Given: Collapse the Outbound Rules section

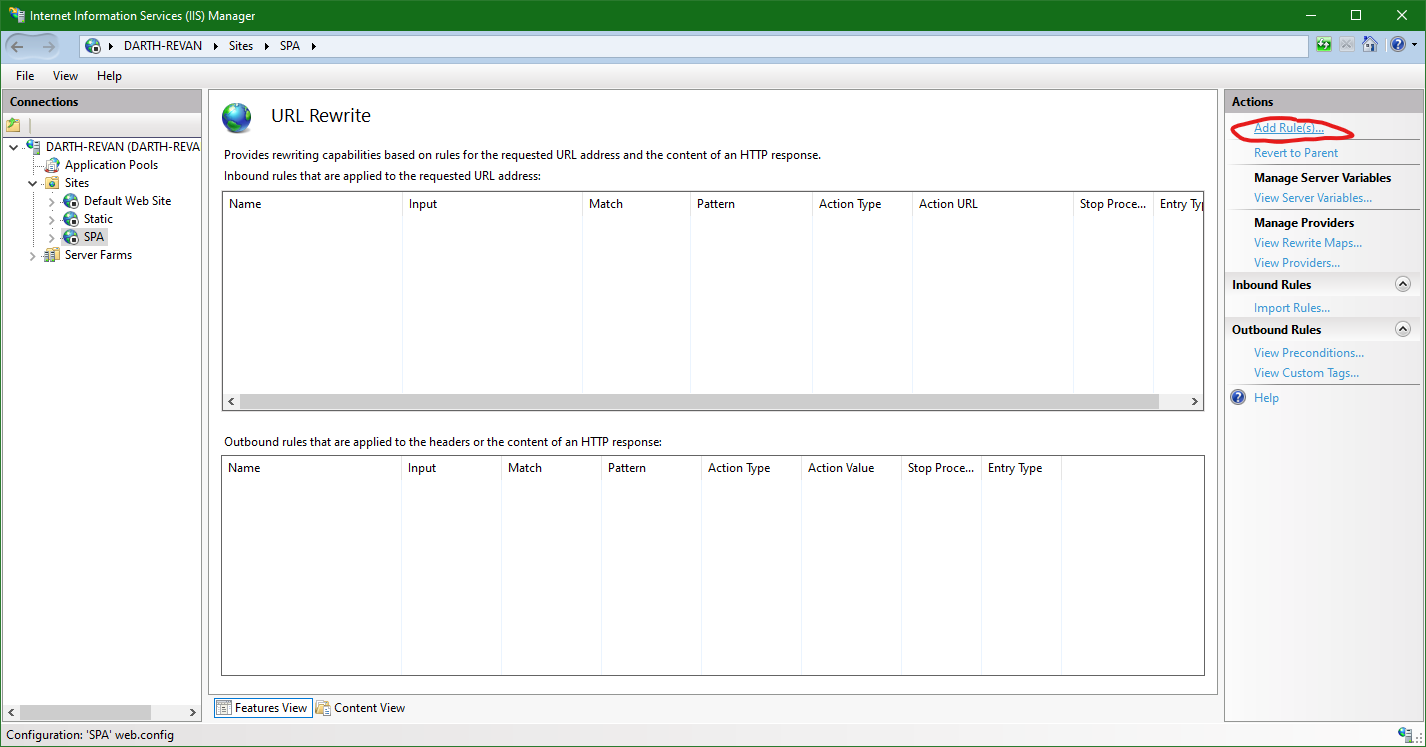Looking at the screenshot, I should (x=1402, y=328).
